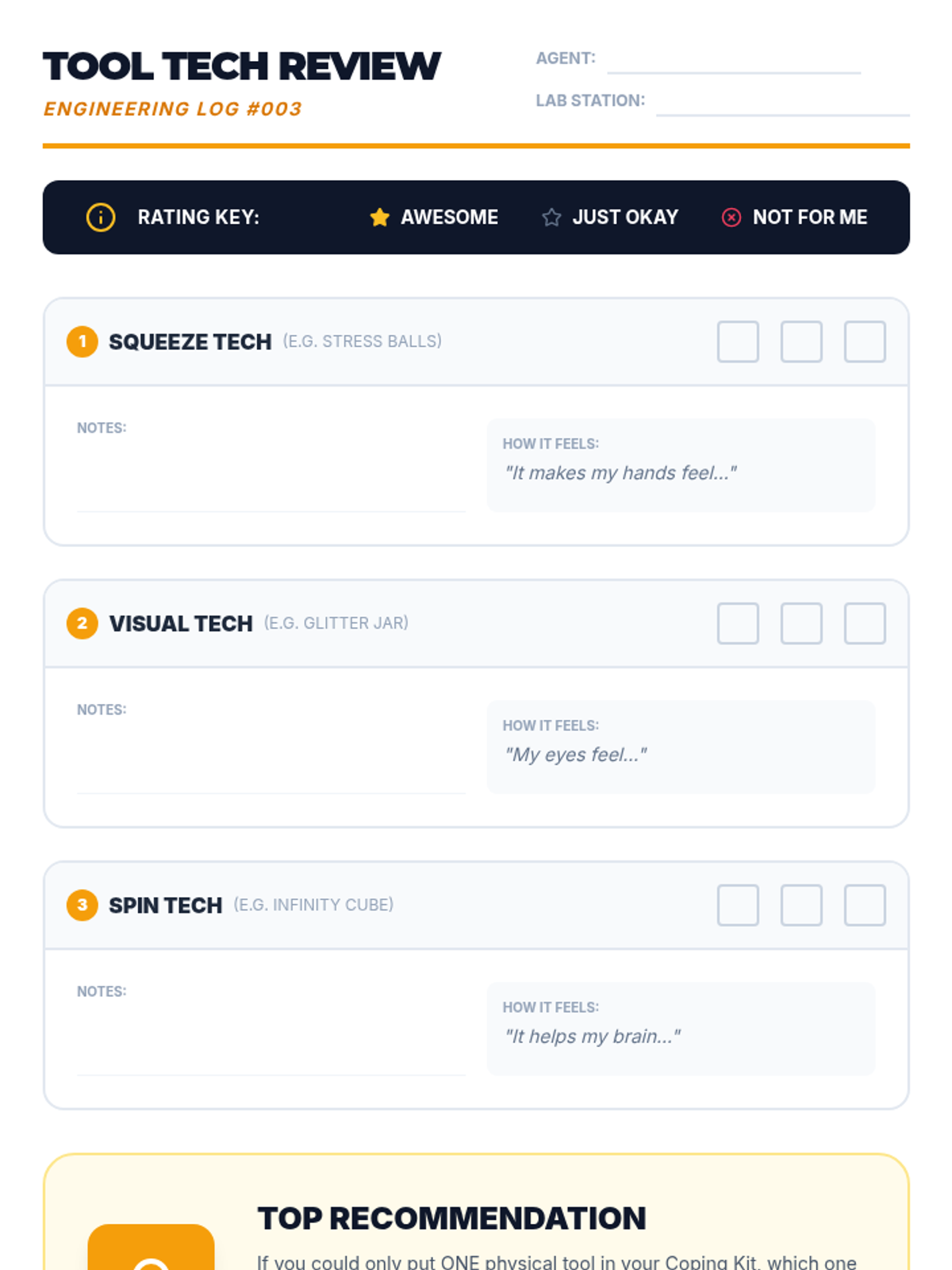Click the orange Top Recommendation icon tile
This screenshot has width=952, height=1270.
tap(151, 1247)
